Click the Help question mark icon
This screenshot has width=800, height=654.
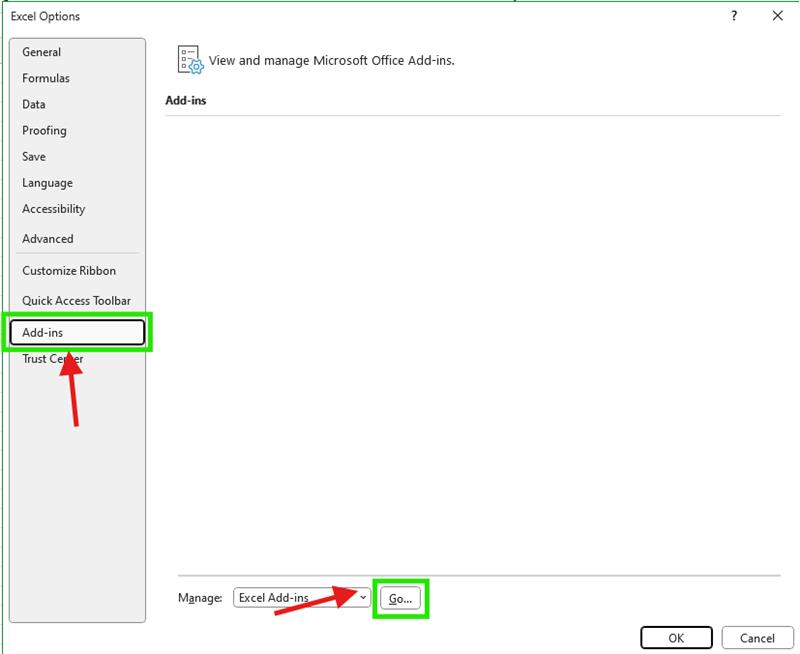click(734, 16)
